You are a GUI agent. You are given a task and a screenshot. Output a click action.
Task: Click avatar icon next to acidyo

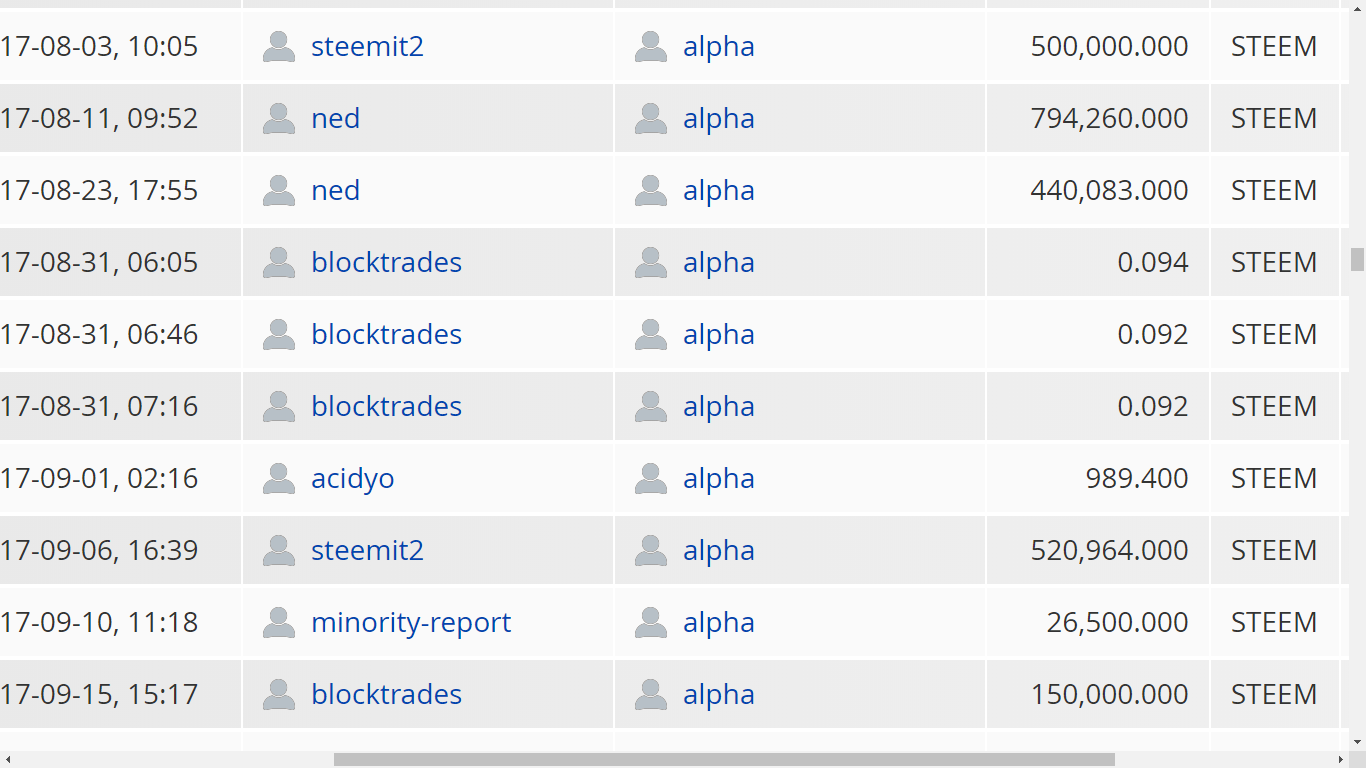coord(279,479)
